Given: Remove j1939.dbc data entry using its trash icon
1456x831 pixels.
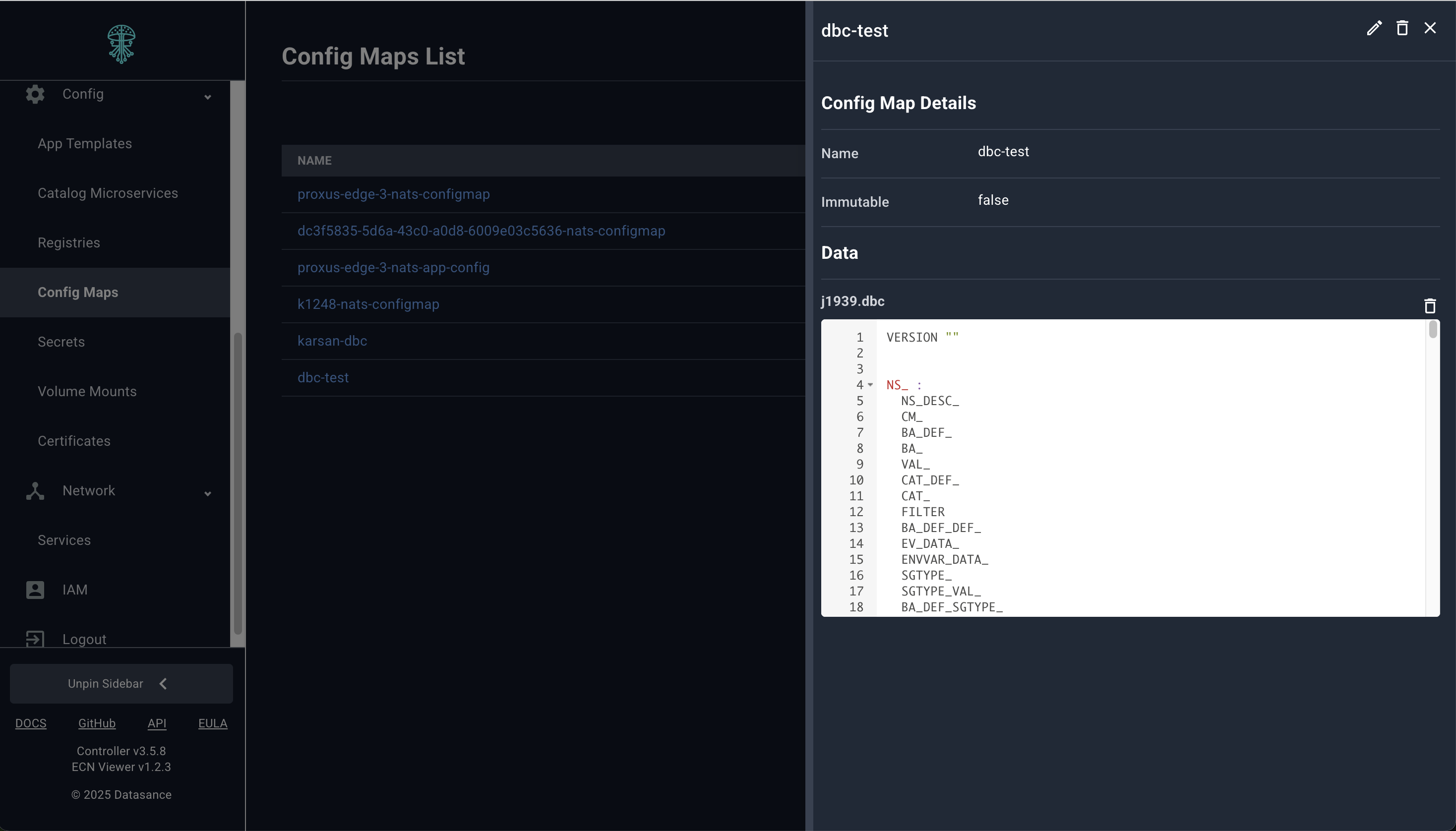Looking at the screenshot, I should 1431,306.
